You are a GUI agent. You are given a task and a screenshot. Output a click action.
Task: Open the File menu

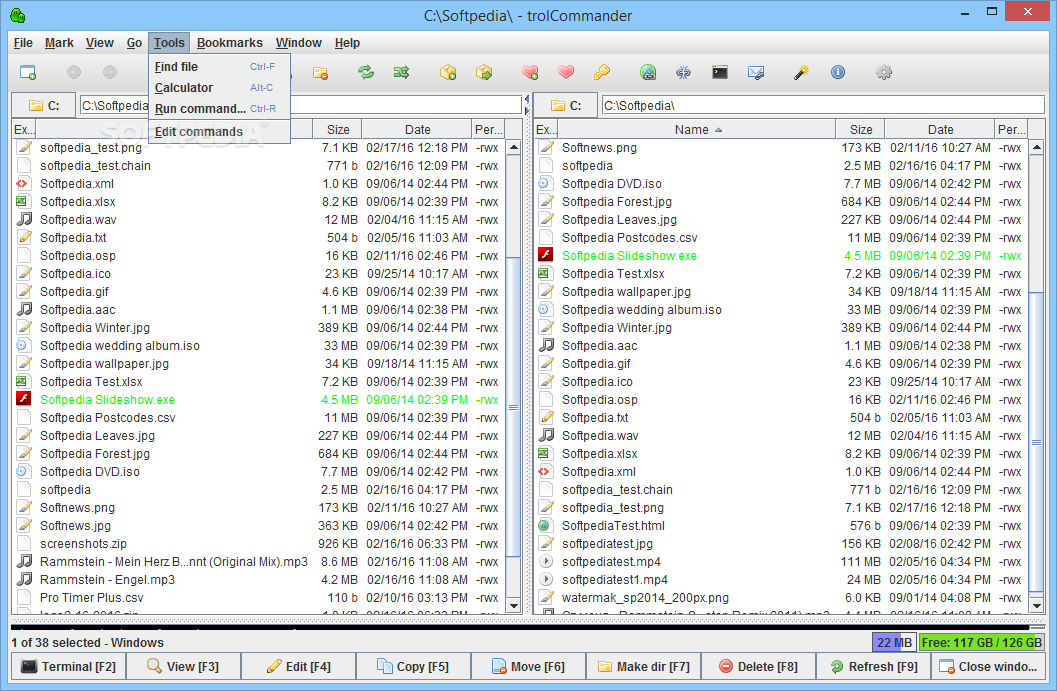point(23,42)
